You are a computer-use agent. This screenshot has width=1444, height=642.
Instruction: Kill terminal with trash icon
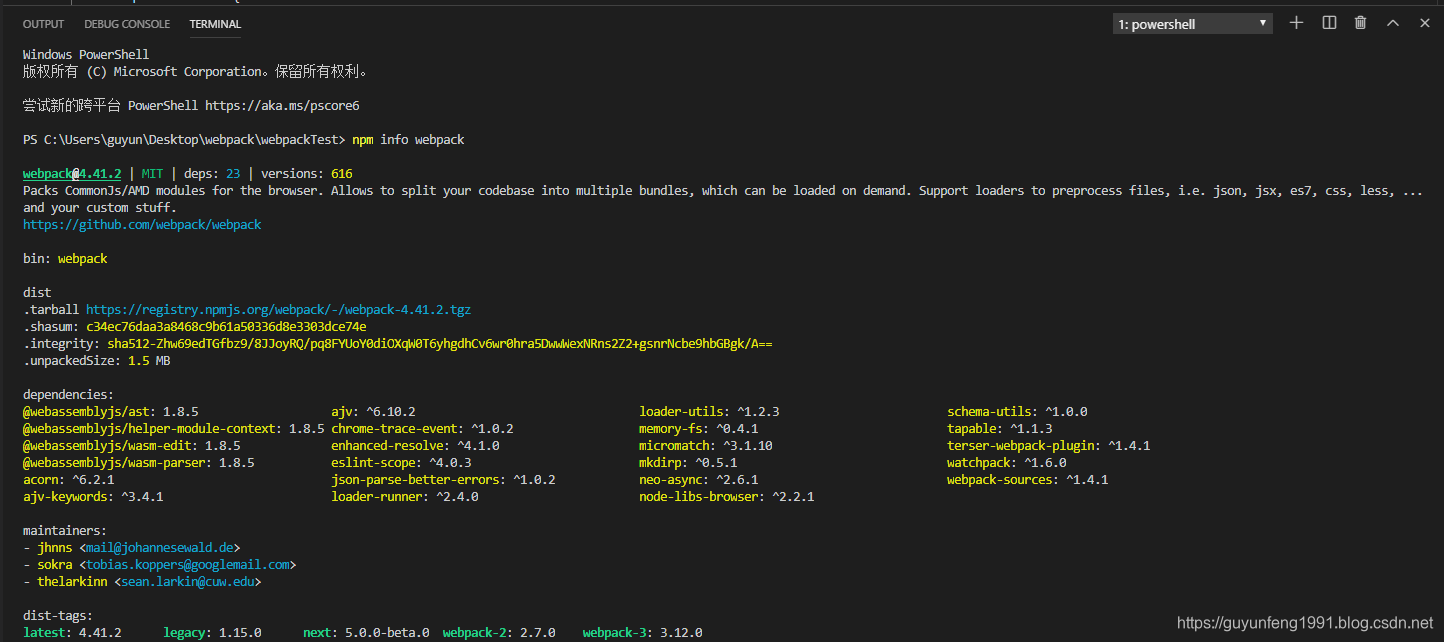pyautogui.click(x=1360, y=23)
